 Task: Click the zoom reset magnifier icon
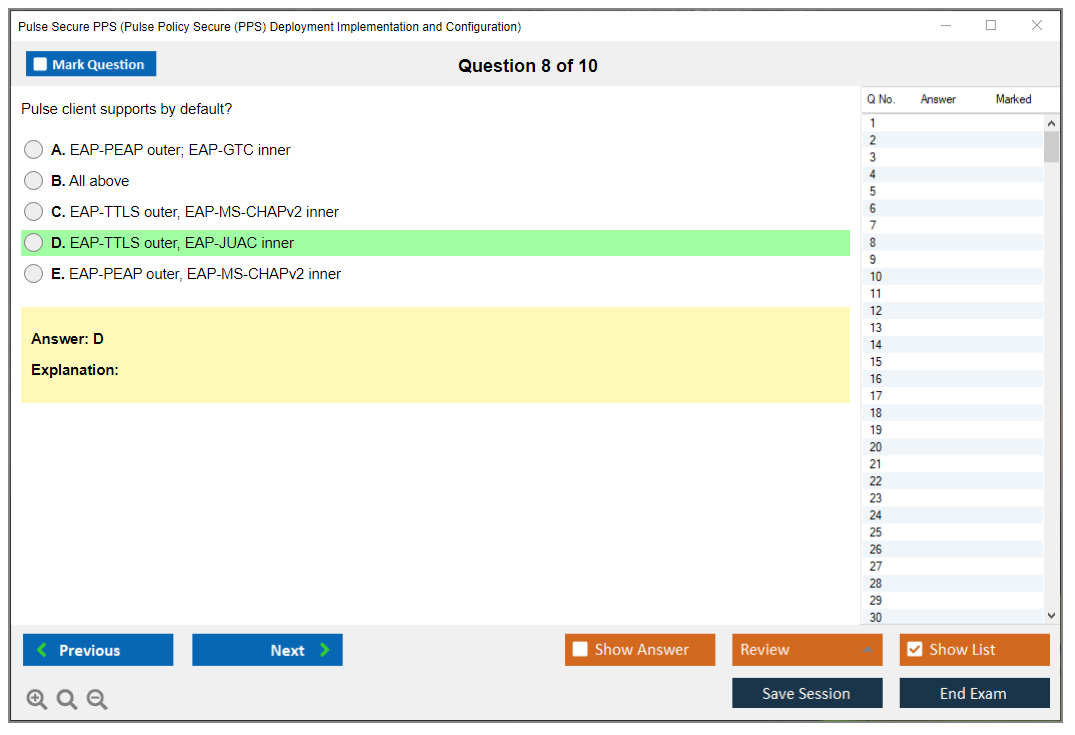pyautogui.click(x=67, y=700)
